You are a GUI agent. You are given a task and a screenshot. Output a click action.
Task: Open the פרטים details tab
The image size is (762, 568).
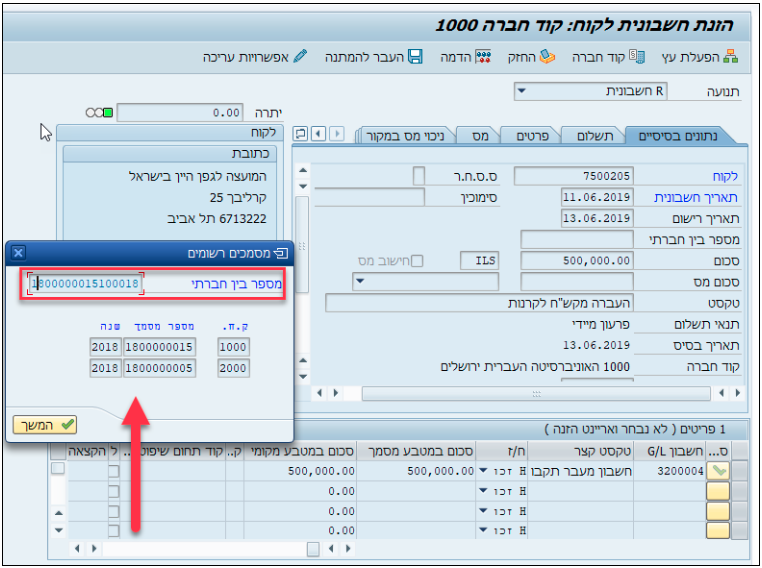pyautogui.click(x=533, y=136)
